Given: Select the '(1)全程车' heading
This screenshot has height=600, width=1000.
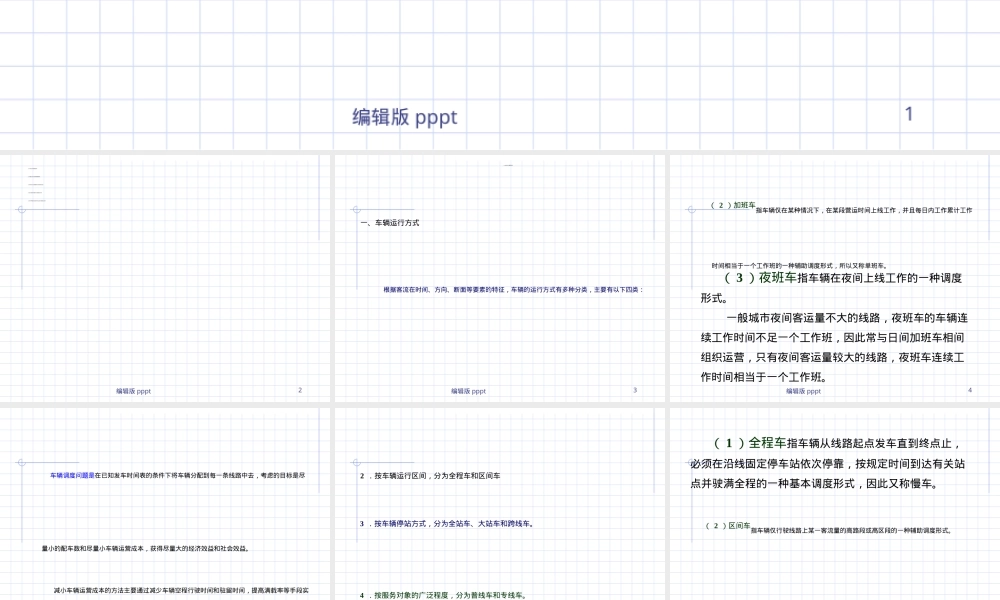Looking at the screenshot, I should click(x=750, y=443).
